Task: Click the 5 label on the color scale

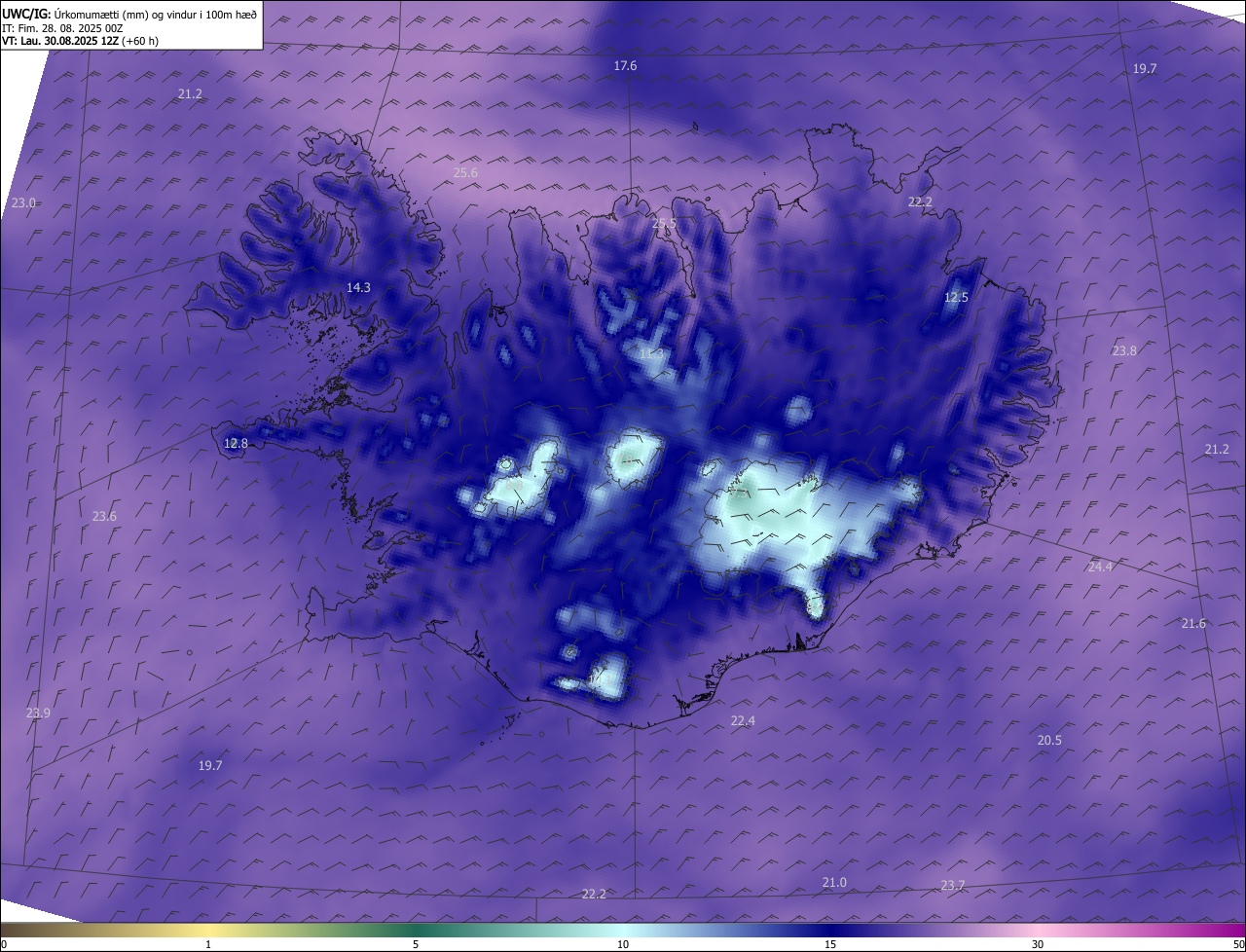Action: point(416,944)
